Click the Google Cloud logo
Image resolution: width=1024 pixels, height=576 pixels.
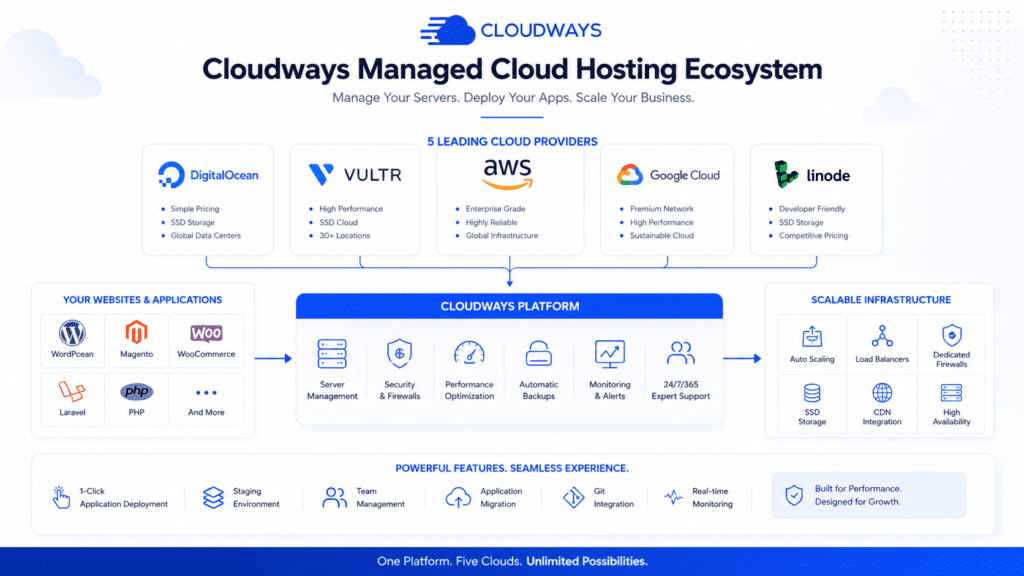(x=668, y=175)
